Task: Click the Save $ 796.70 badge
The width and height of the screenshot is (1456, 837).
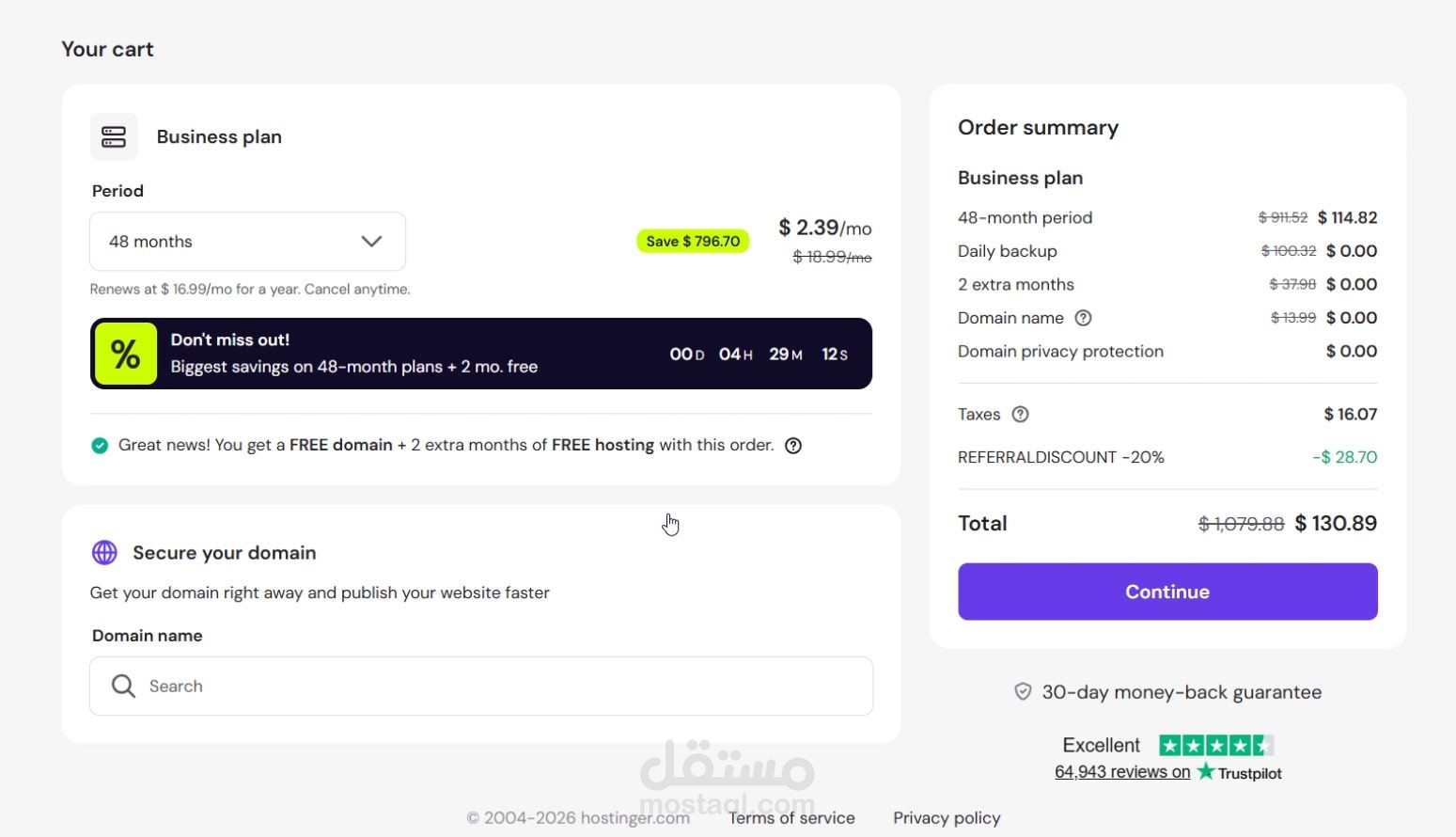Action: [693, 242]
